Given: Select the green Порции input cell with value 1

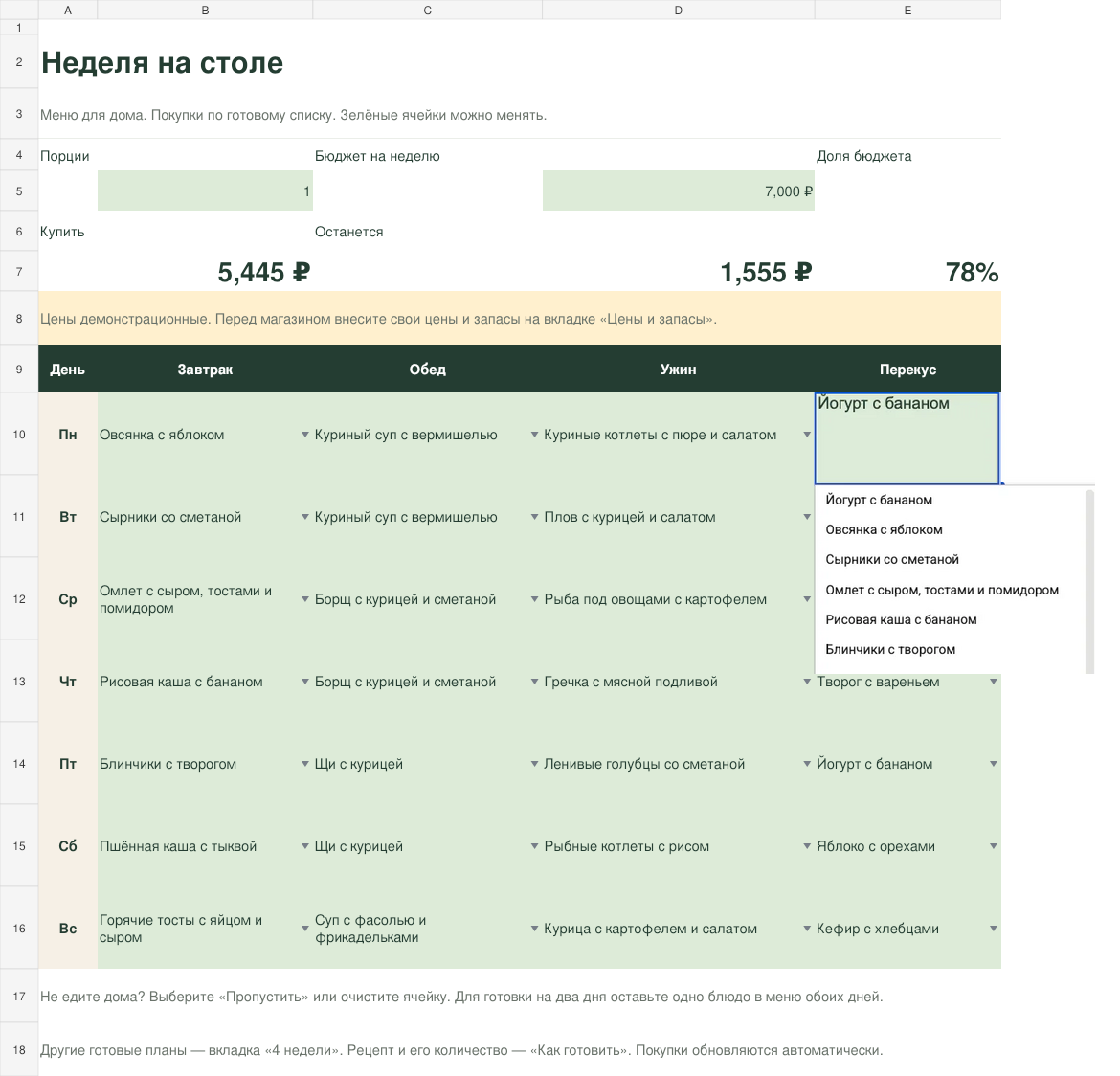Looking at the screenshot, I should 205,191.
